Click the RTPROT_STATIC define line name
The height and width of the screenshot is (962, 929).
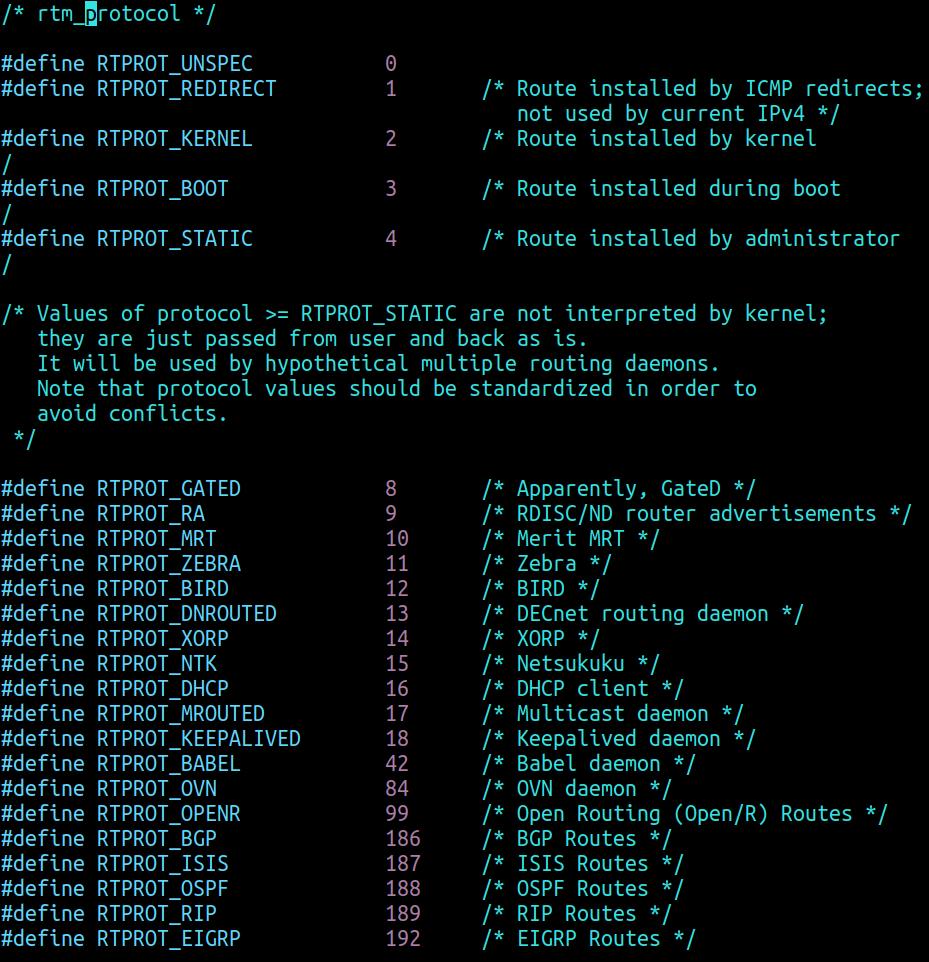tap(174, 239)
